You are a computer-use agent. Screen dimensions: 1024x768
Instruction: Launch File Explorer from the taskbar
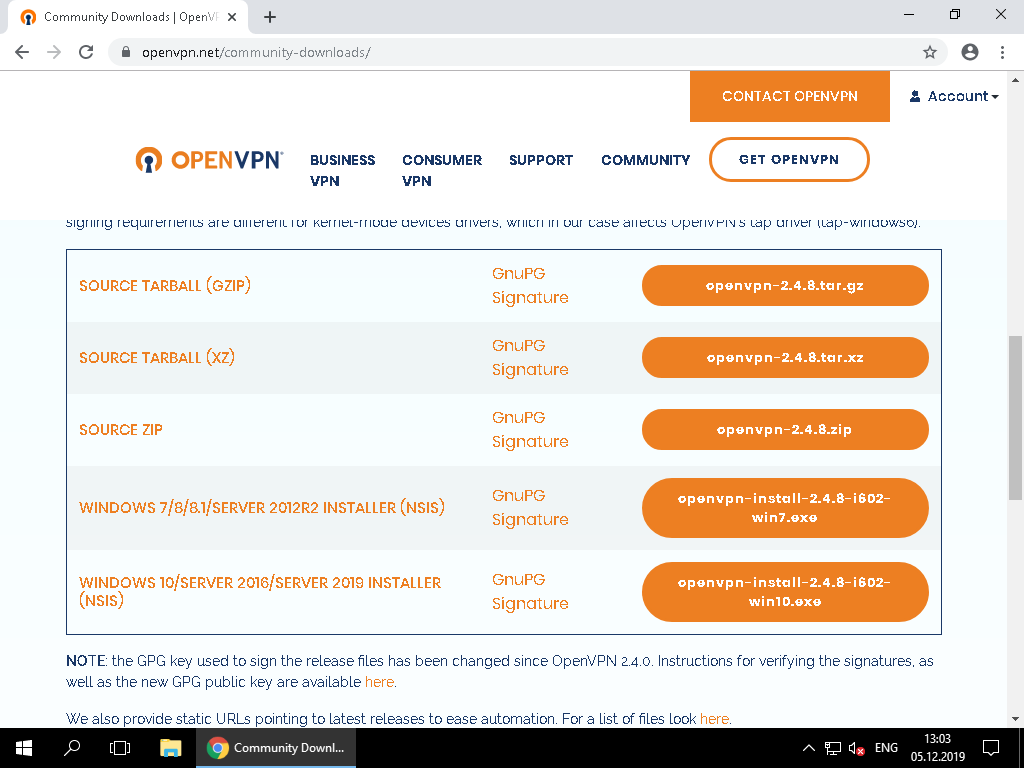170,748
